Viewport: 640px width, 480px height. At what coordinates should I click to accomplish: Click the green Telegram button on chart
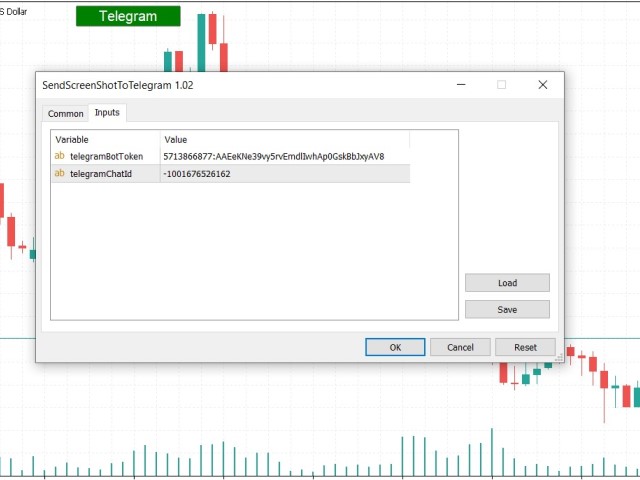[x=128, y=16]
